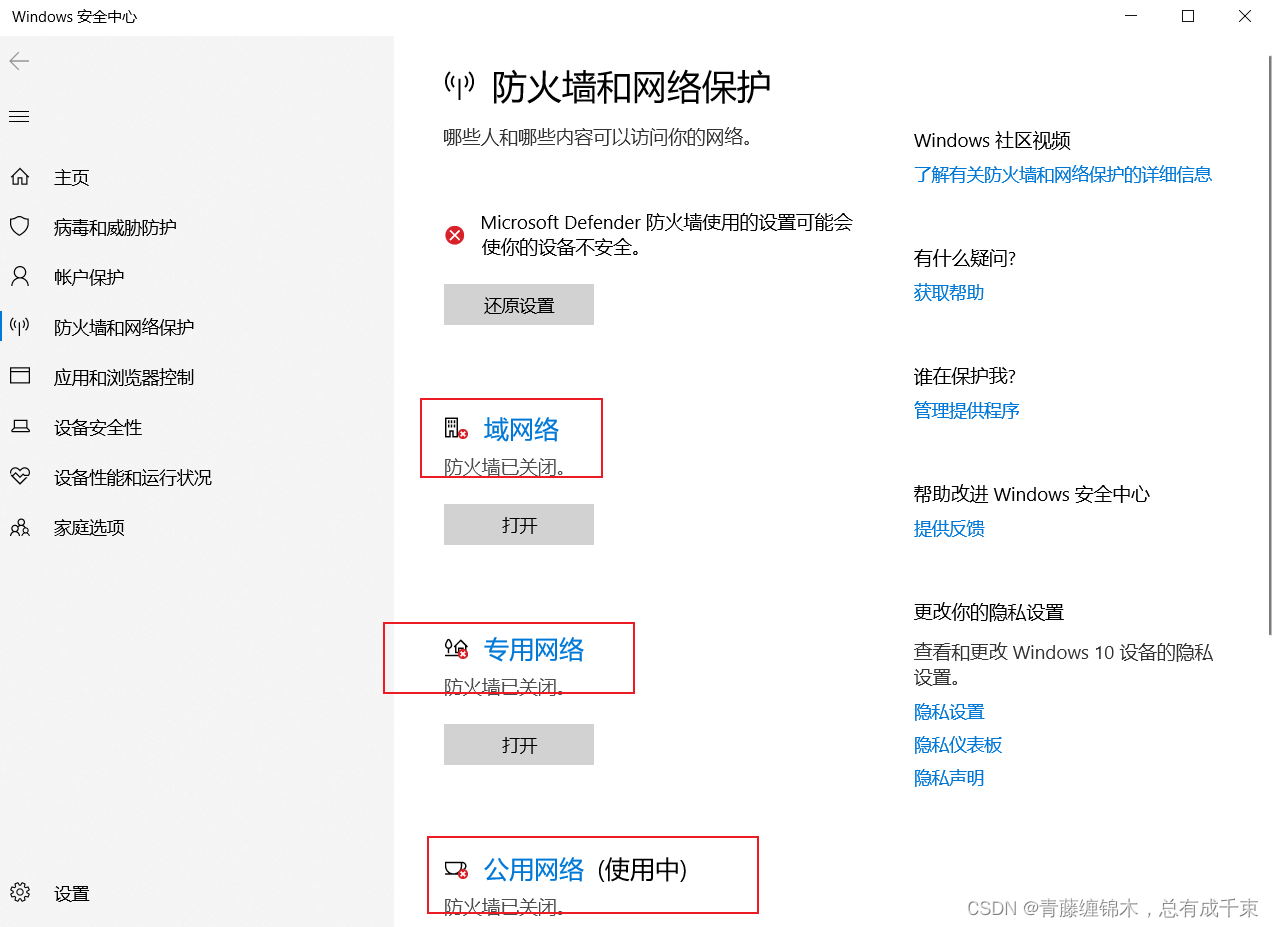1274x927 pixels.
Task: Click 还原设置 to restore firewall settings
Action: 518,304
